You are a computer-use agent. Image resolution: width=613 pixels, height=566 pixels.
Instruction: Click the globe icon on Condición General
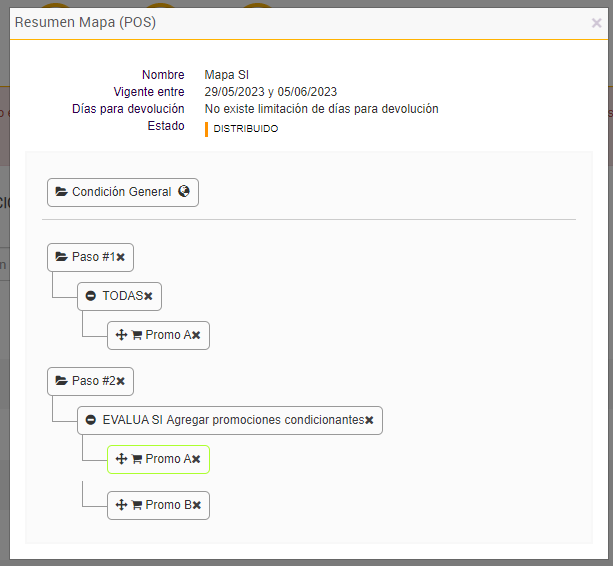click(184, 192)
